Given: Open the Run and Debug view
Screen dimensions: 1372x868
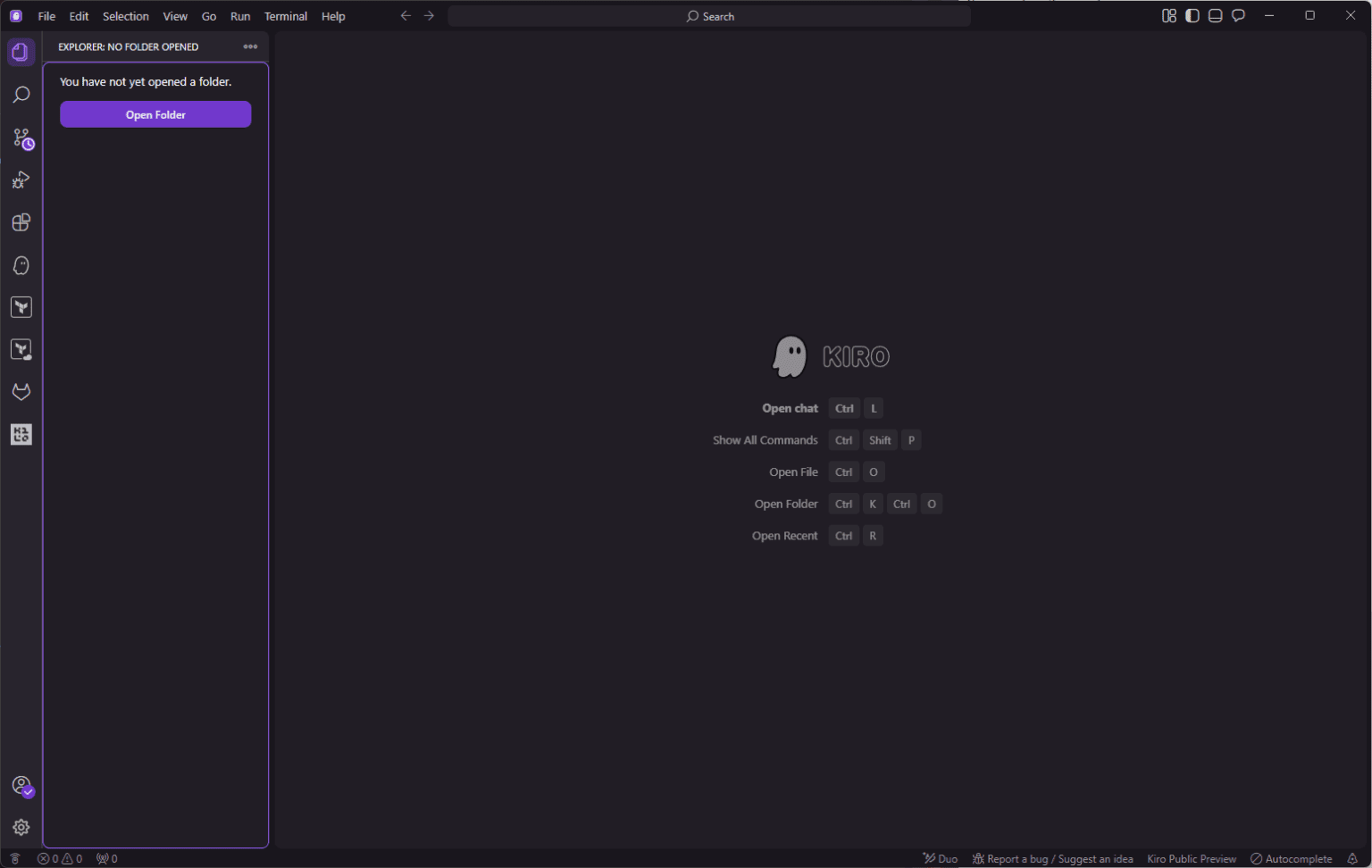Looking at the screenshot, I should coord(21,179).
